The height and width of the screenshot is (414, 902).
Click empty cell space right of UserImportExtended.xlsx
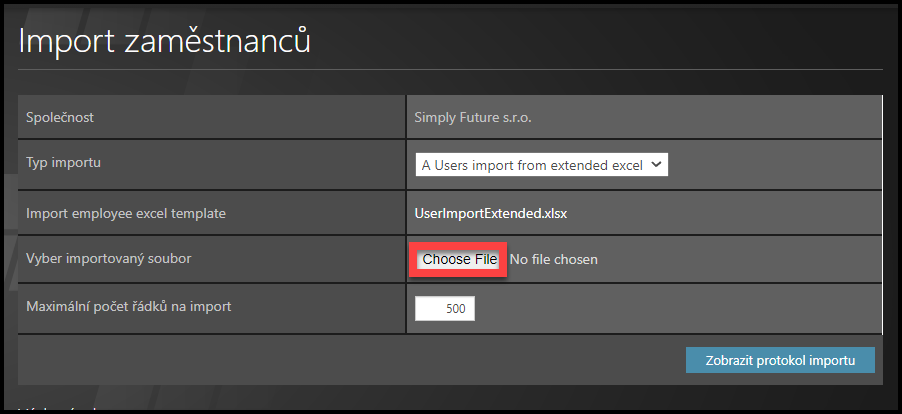tap(730, 212)
